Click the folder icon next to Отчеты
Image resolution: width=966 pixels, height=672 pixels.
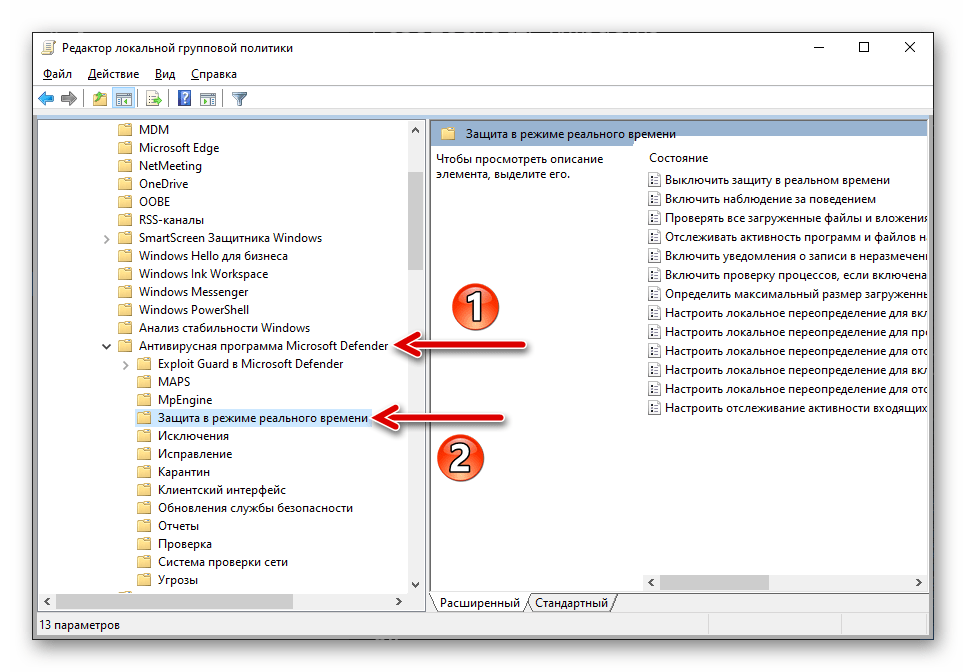coord(144,526)
